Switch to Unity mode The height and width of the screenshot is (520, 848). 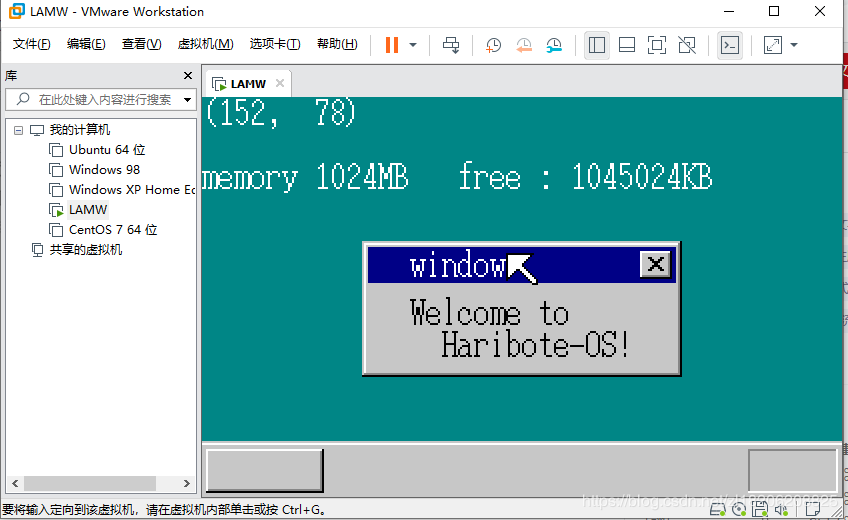click(x=687, y=45)
